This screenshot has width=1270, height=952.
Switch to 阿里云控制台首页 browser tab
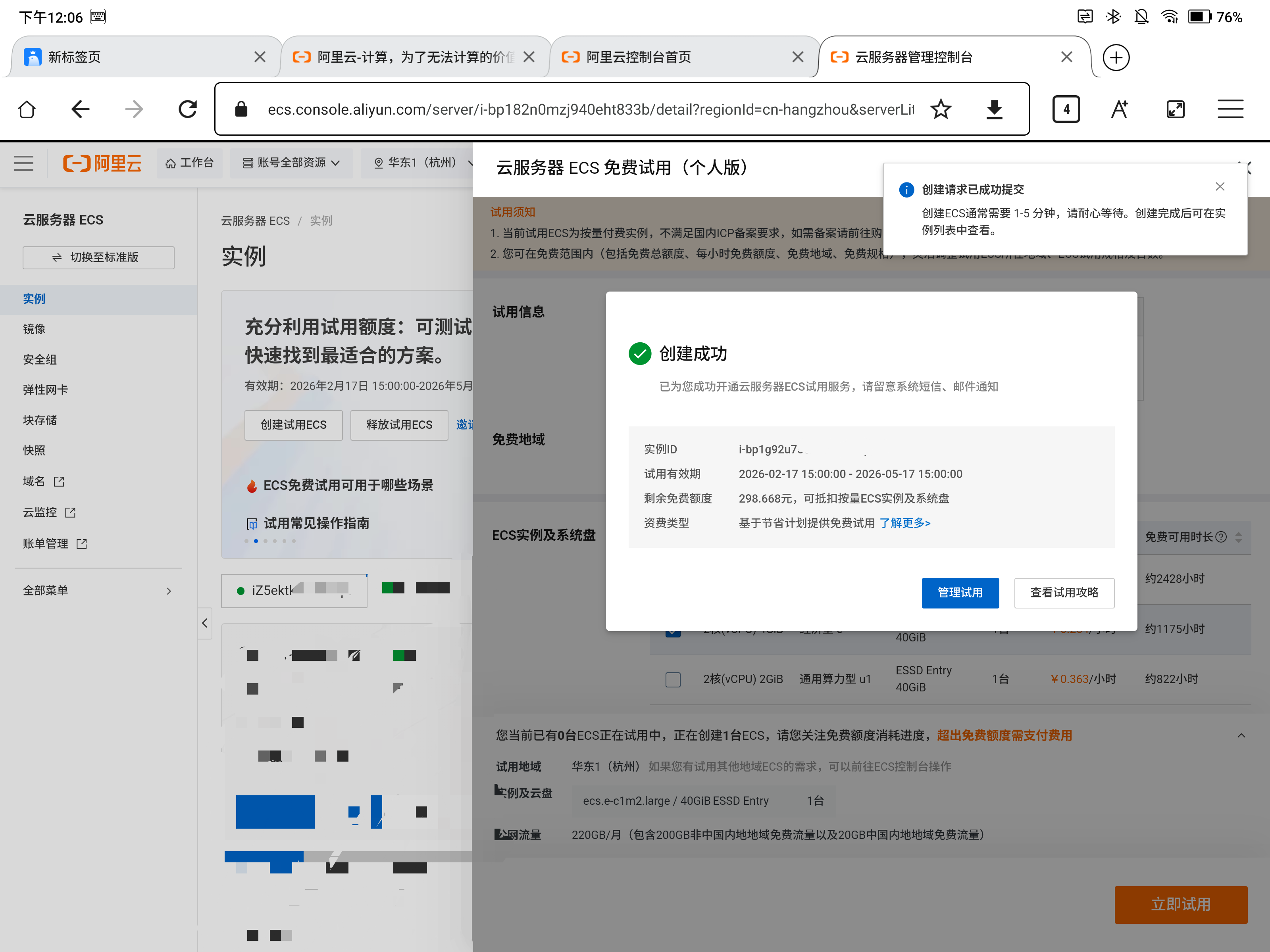coord(639,58)
